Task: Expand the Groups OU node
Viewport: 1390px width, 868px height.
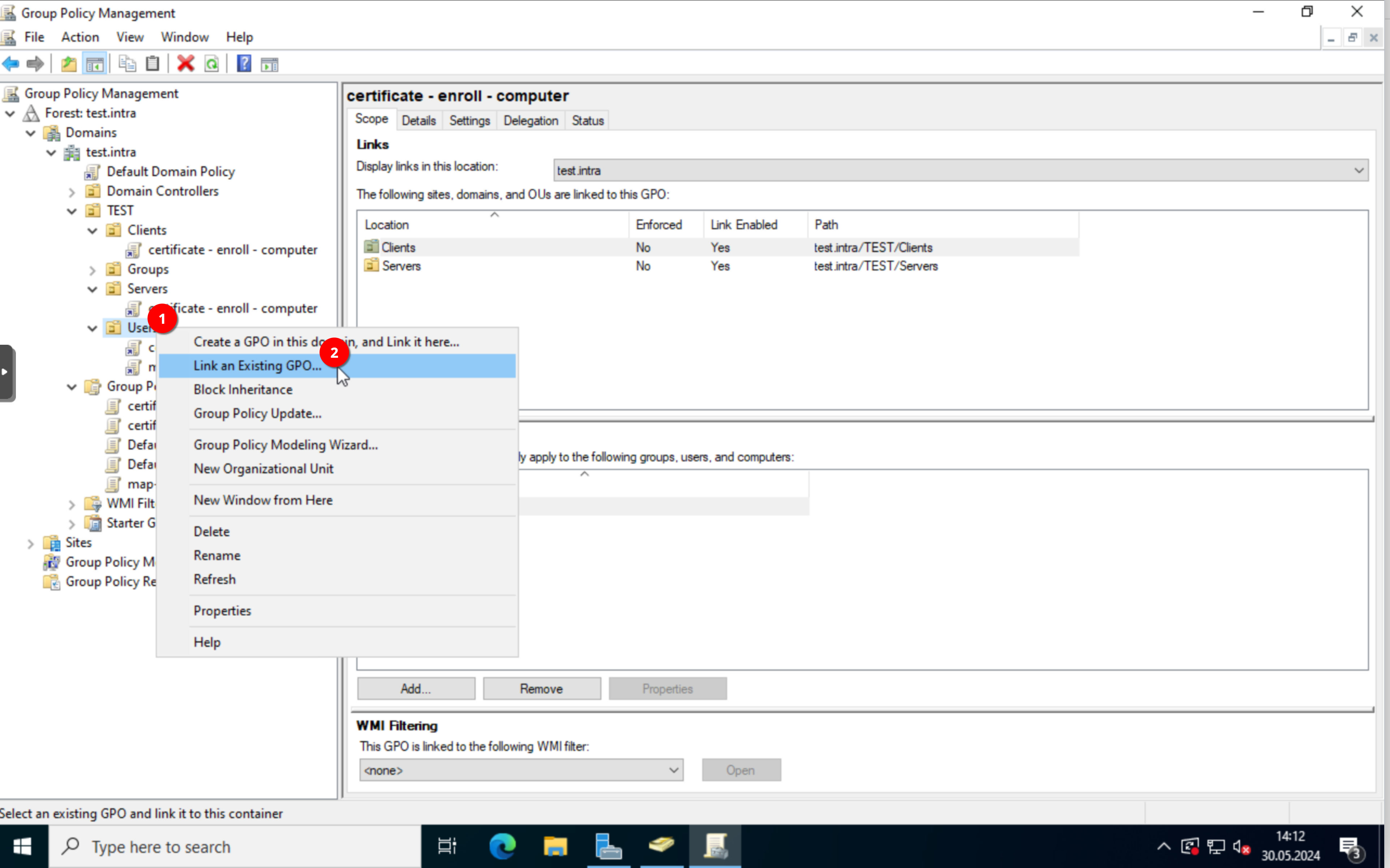Action: point(93,270)
